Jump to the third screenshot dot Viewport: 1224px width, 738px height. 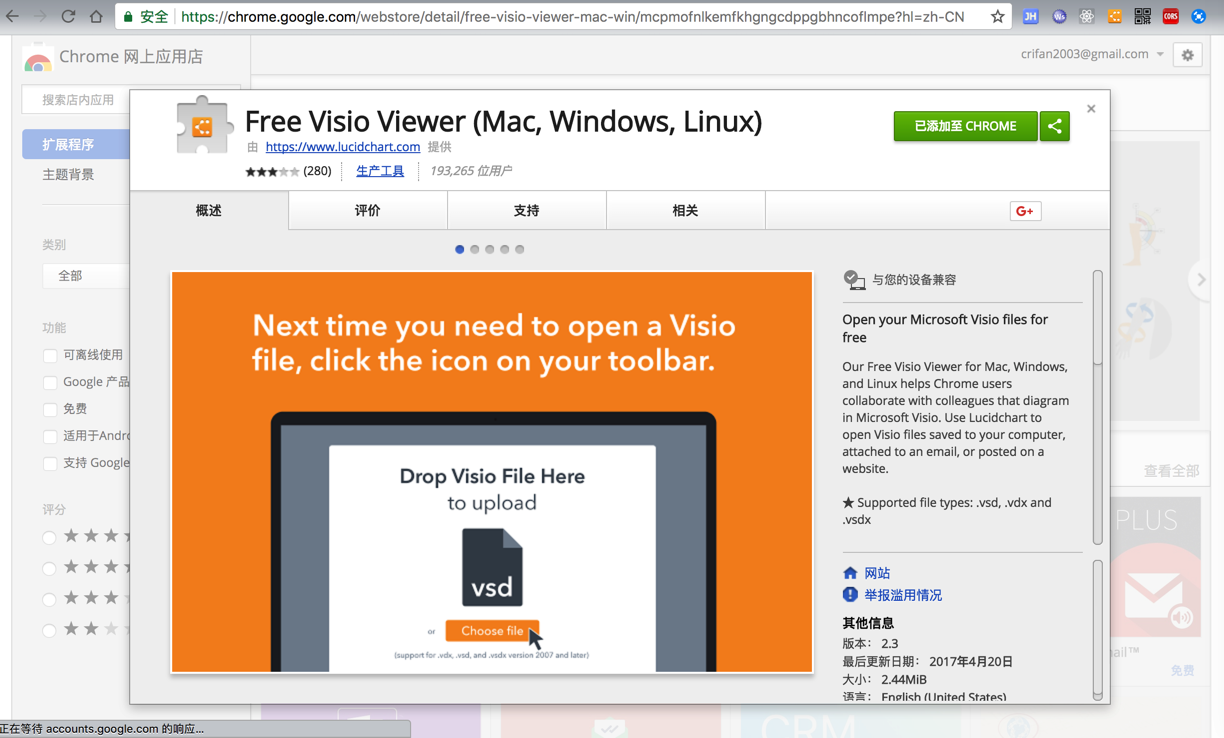pos(490,249)
